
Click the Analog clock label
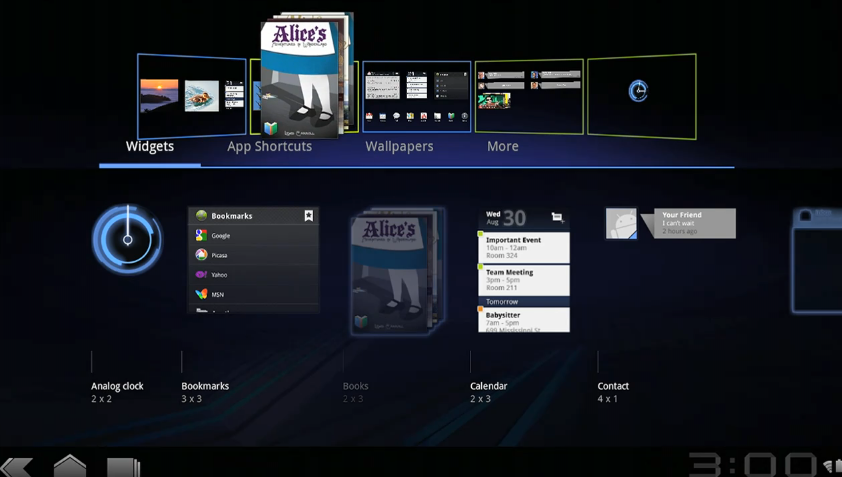(117, 386)
